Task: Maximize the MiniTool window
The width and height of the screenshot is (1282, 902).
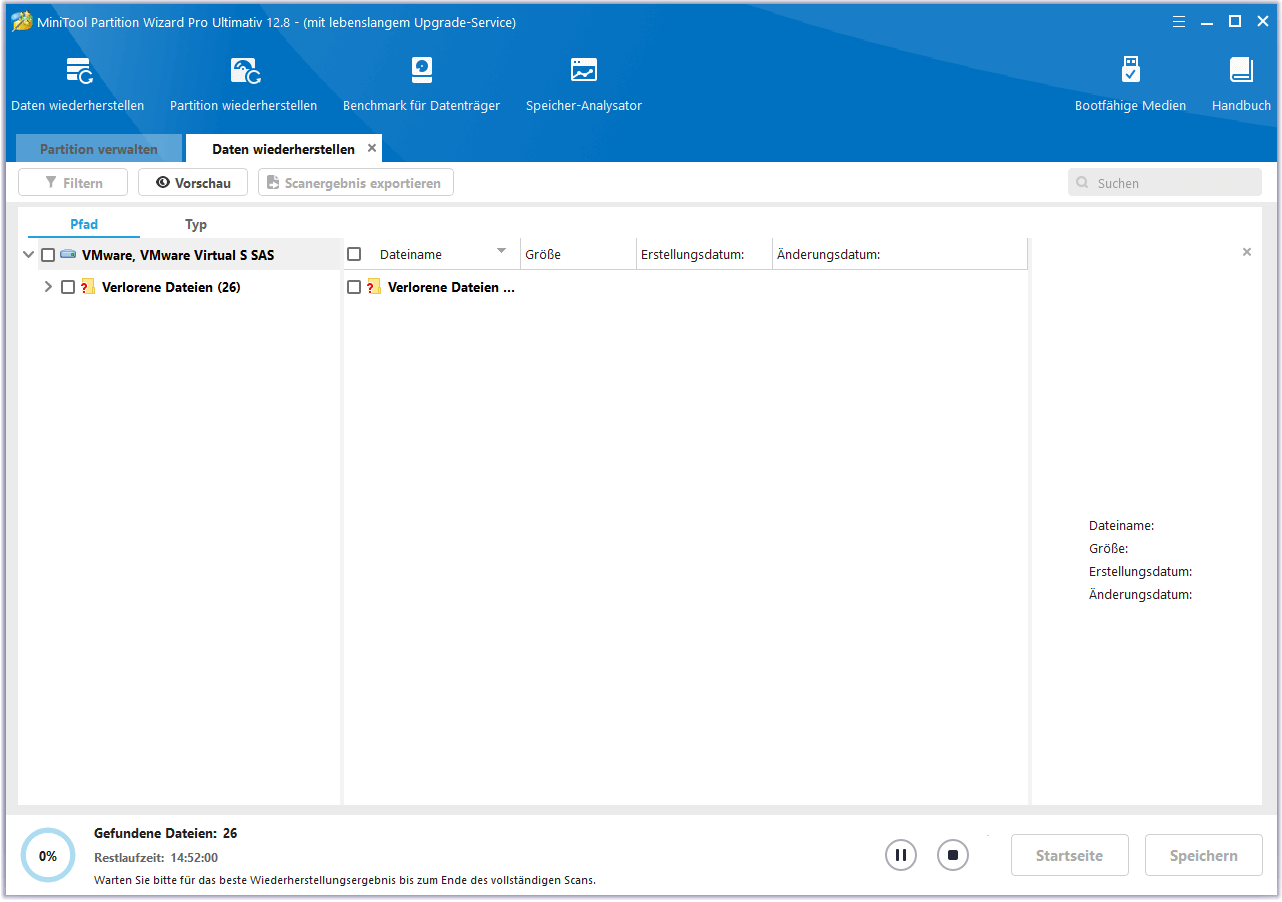Action: 1235,21
